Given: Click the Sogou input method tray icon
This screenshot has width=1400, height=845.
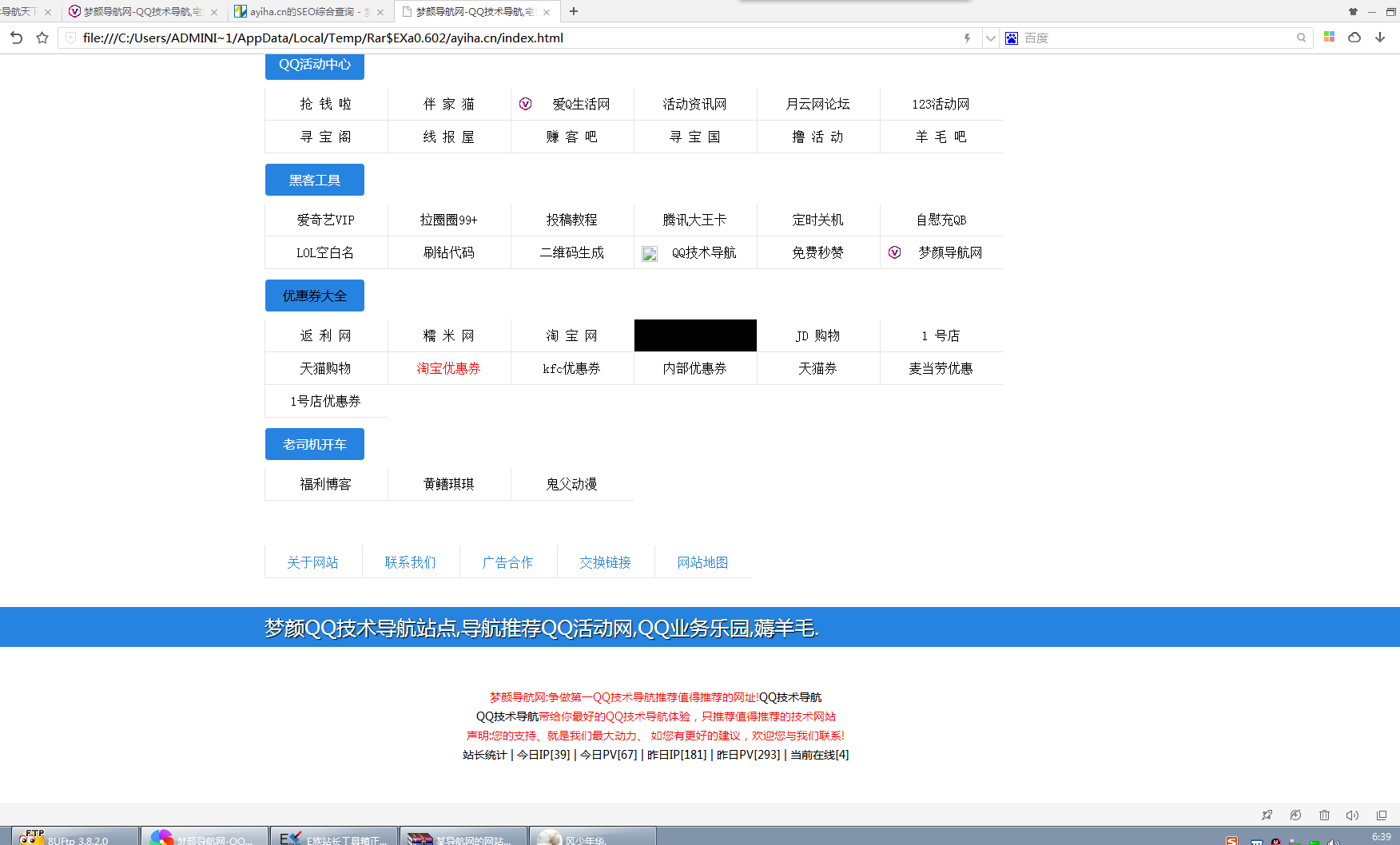Looking at the screenshot, I should 1231,841.
